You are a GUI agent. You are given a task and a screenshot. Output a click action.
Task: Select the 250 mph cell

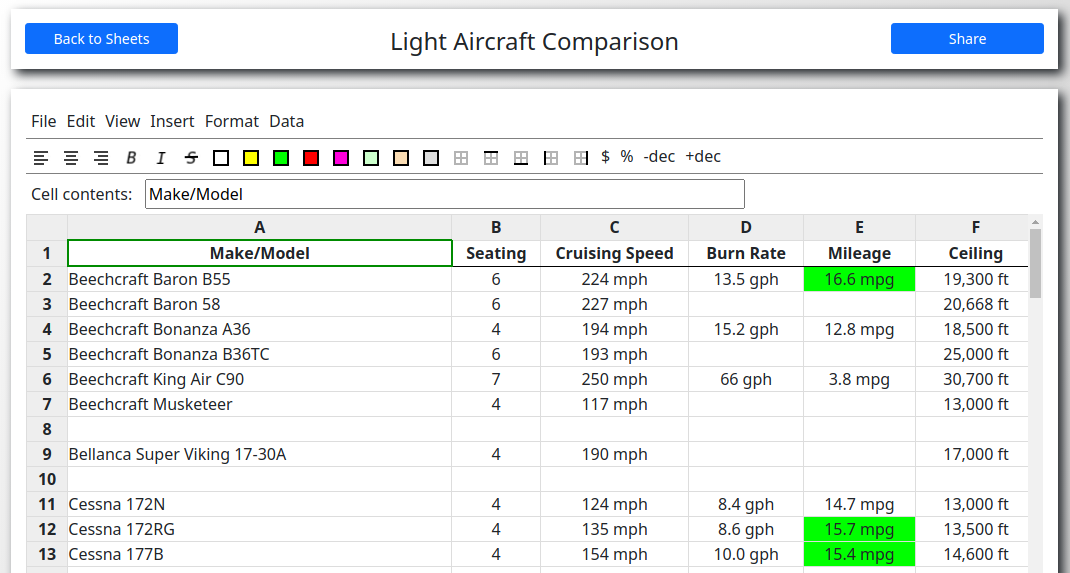pos(614,379)
